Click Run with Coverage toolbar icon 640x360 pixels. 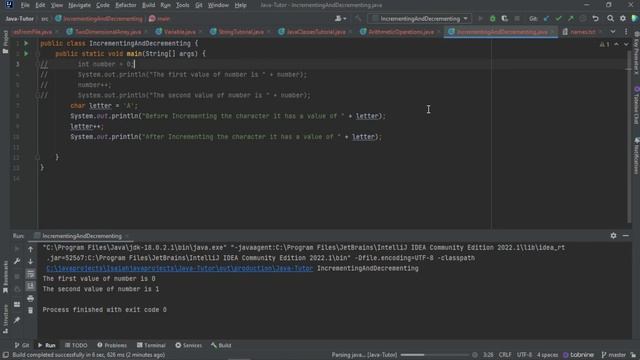504,19
